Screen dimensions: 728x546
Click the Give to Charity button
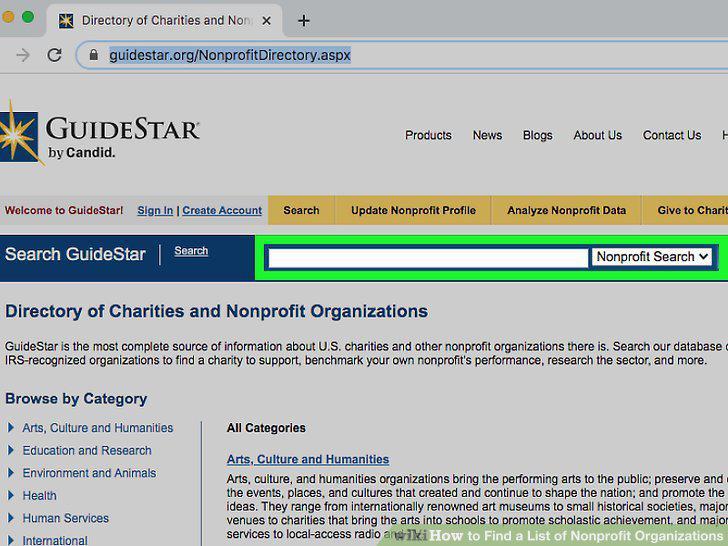(x=685, y=210)
